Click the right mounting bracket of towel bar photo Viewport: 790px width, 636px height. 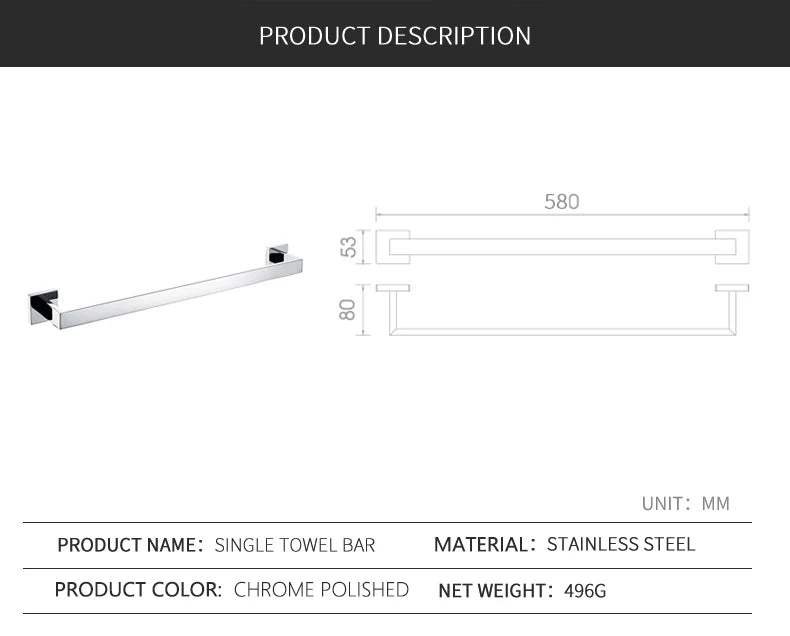[277, 255]
